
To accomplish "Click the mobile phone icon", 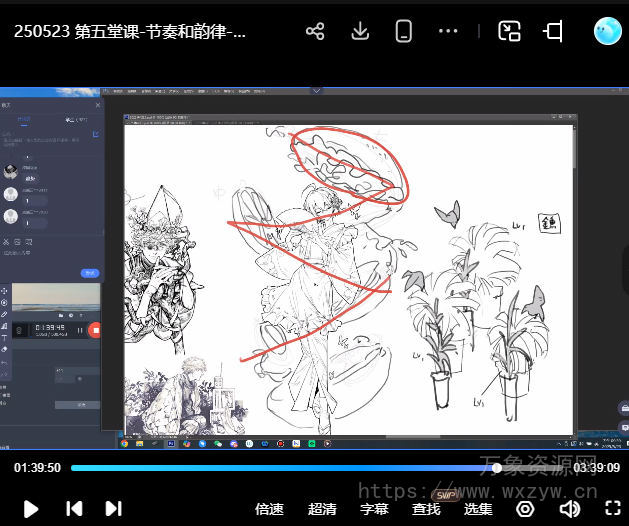I will point(404,31).
